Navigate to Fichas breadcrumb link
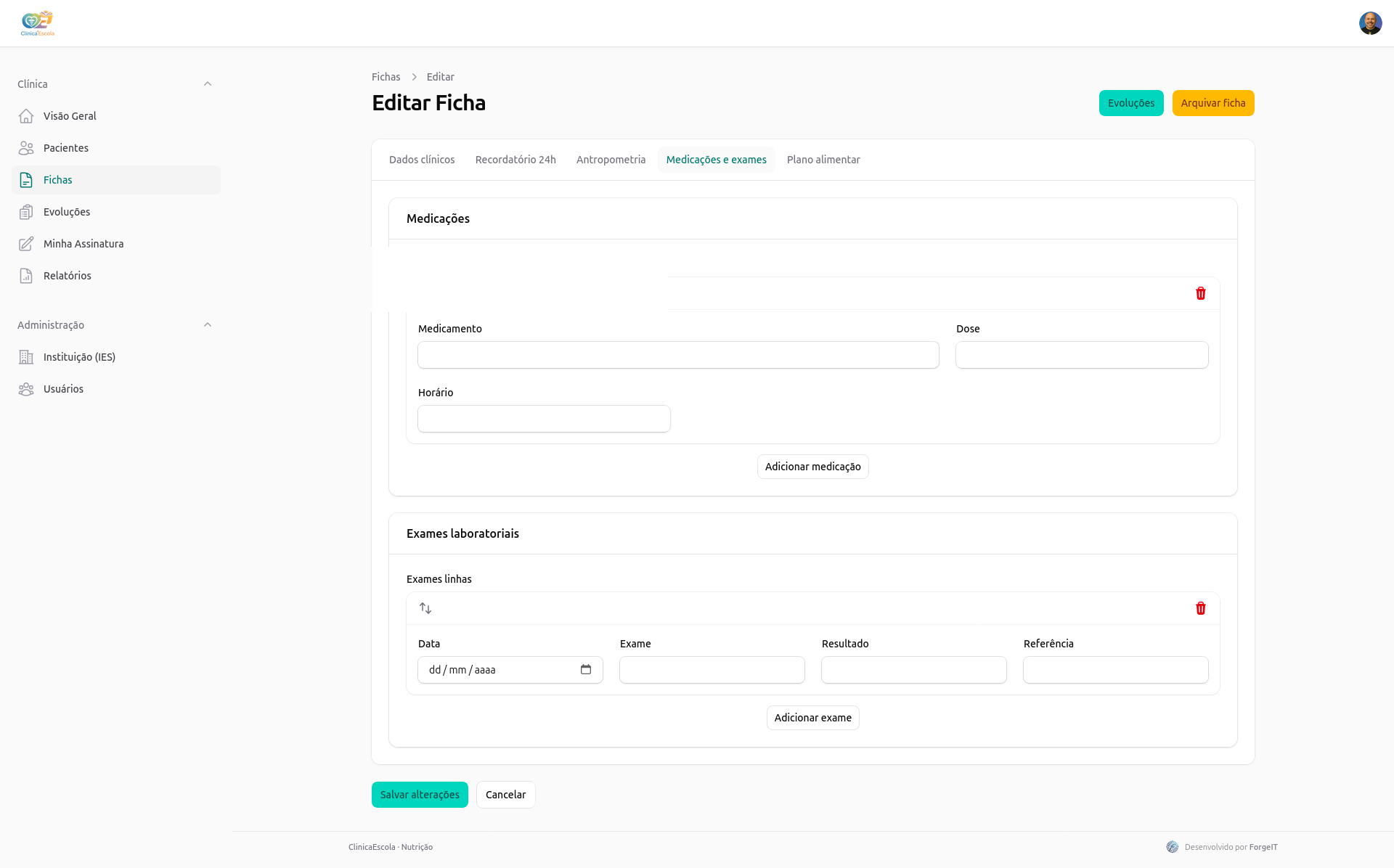This screenshot has width=1394, height=868. [386, 77]
